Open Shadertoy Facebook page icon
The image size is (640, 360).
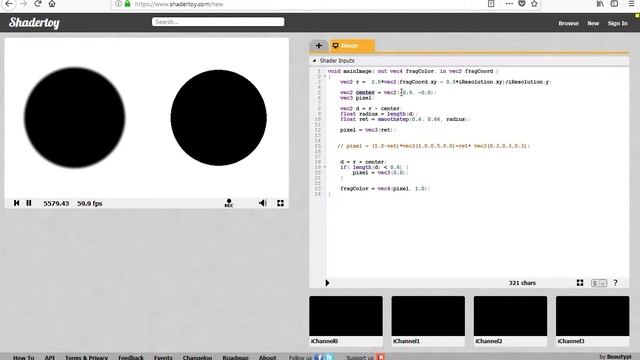(x=318, y=357)
